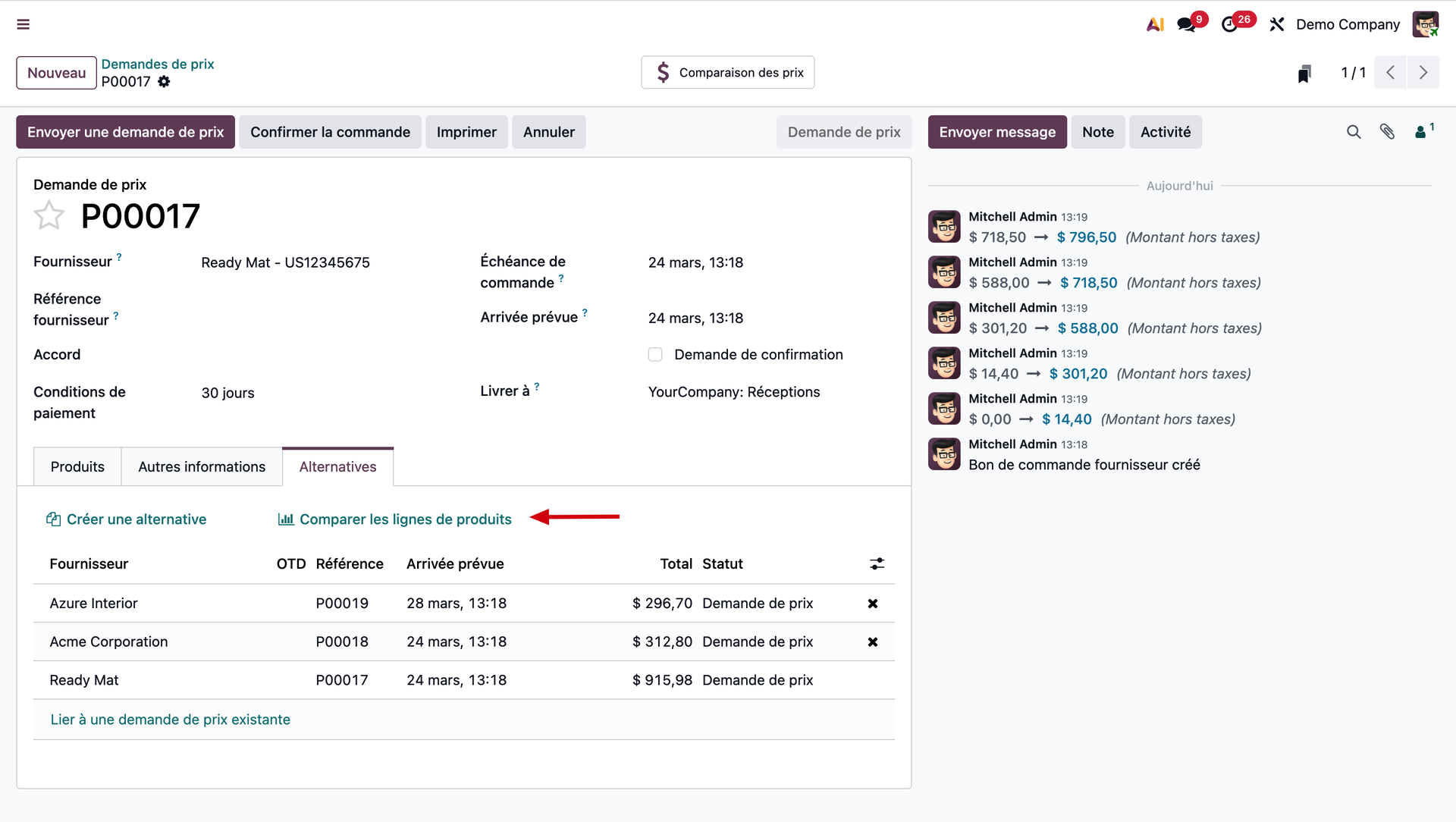1456x822 pixels.
Task: Toggle the priority star for P00017
Action: (49, 216)
